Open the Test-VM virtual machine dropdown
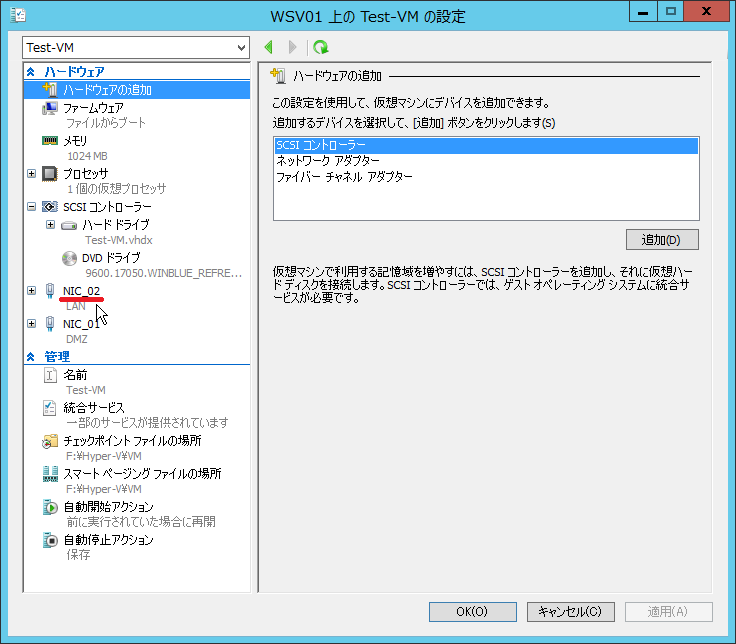736x644 pixels. pos(136,47)
